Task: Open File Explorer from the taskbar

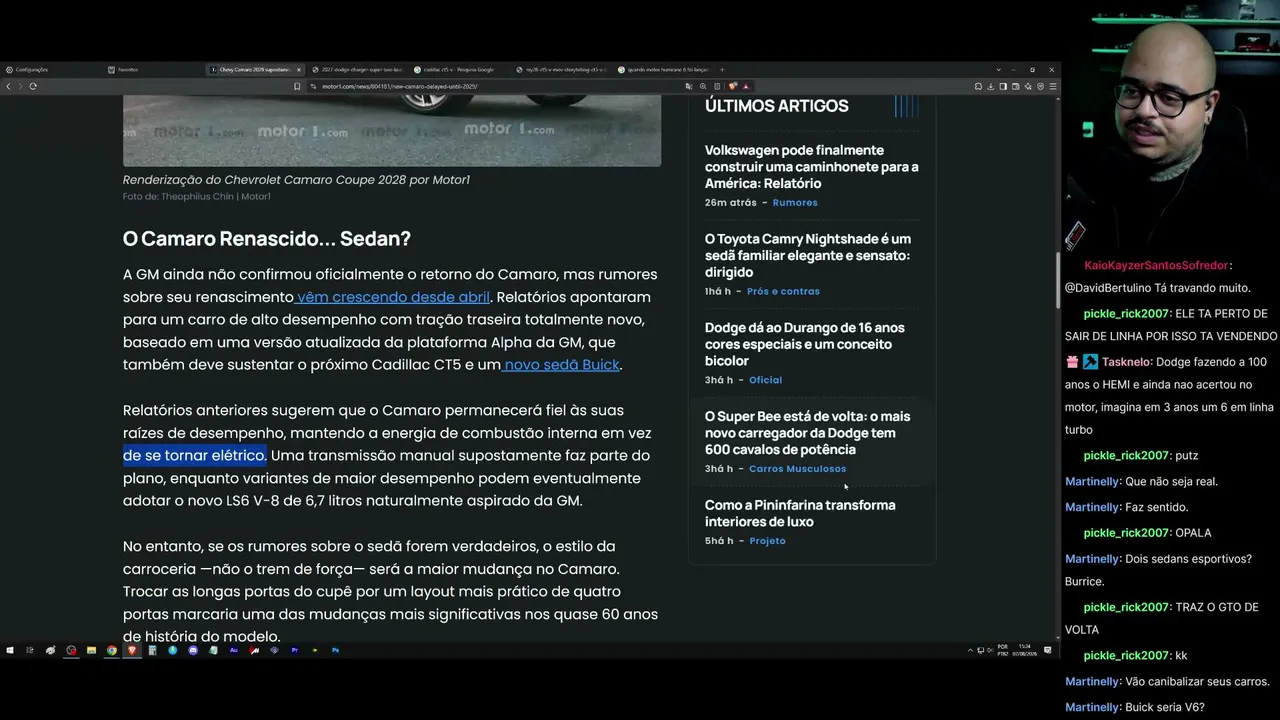Action: pos(91,650)
